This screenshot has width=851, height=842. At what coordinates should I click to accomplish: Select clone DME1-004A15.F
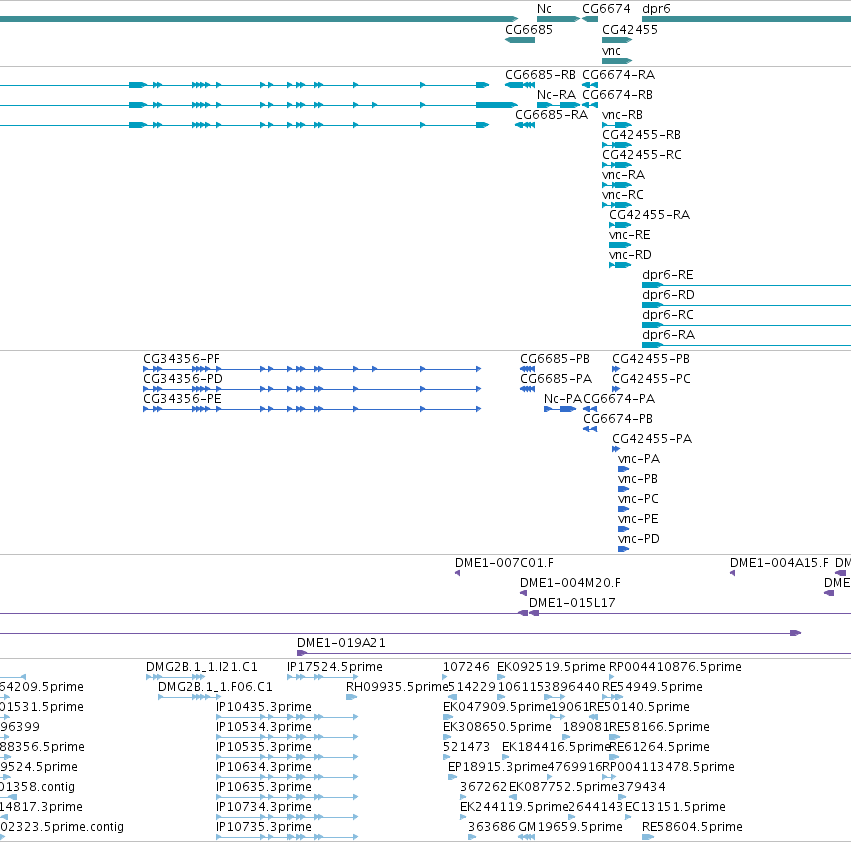coord(779,563)
